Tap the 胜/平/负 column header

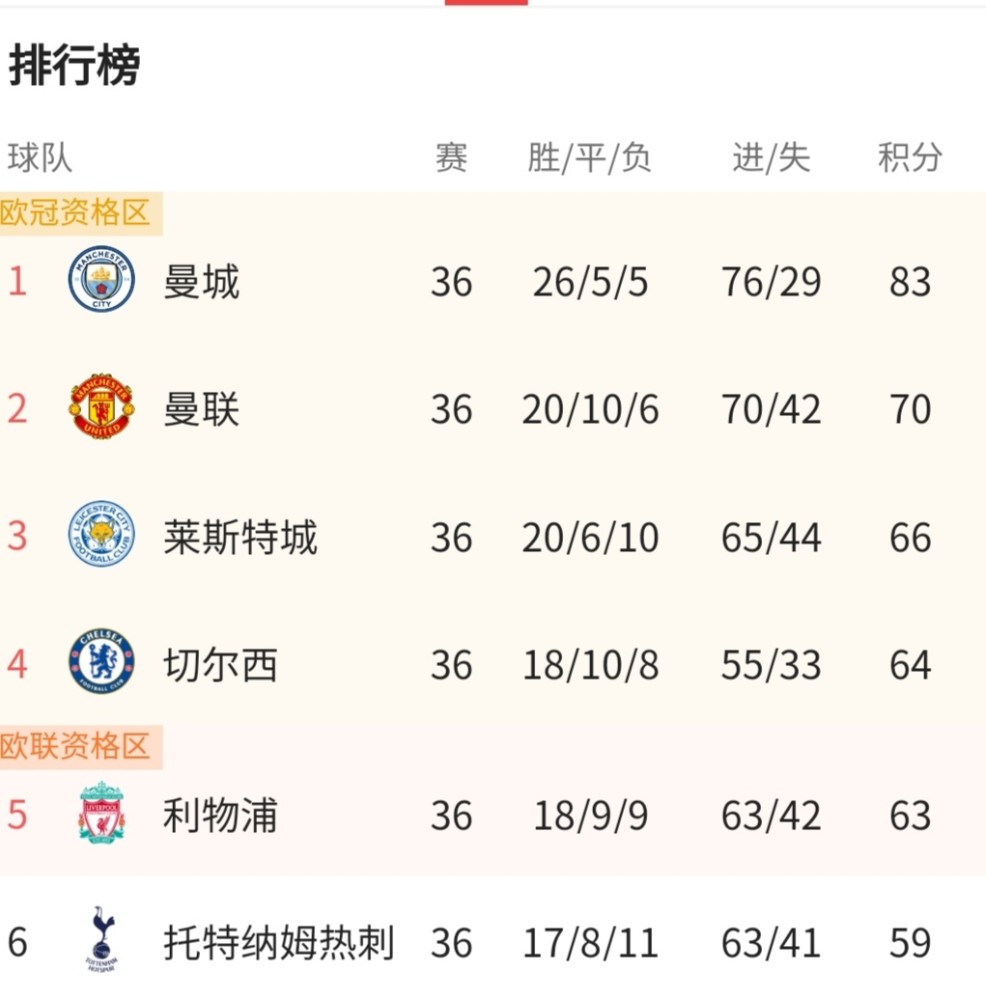pyautogui.click(x=589, y=158)
